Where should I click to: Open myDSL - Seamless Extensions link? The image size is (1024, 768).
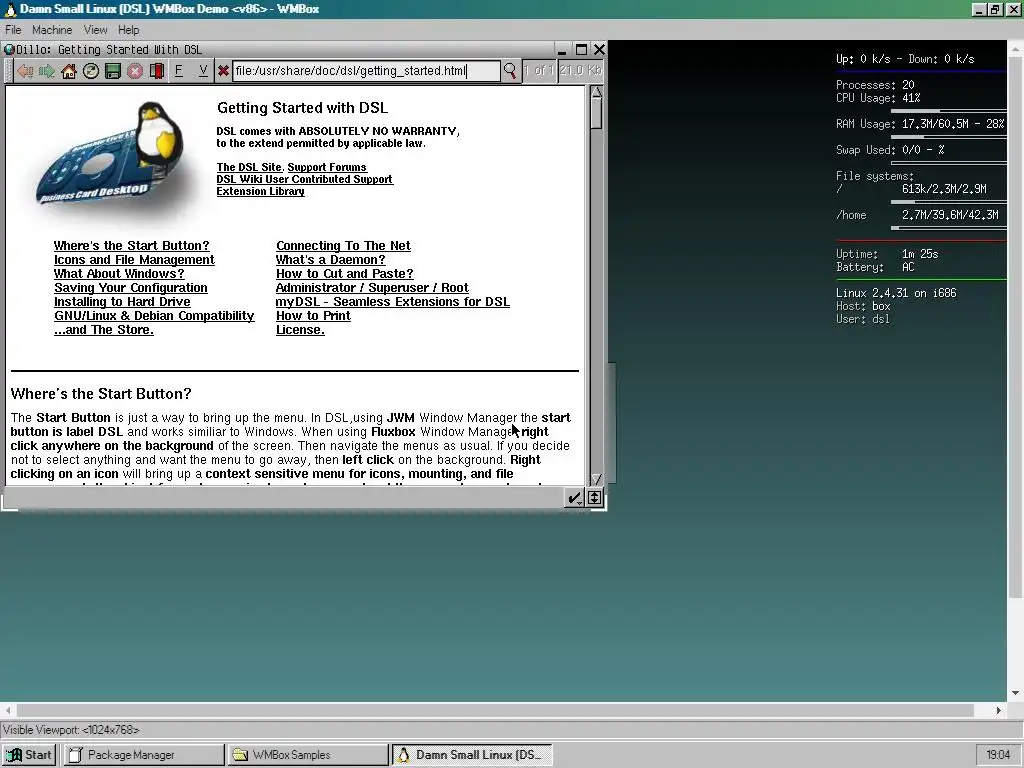pyautogui.click(x=392, y=302)
